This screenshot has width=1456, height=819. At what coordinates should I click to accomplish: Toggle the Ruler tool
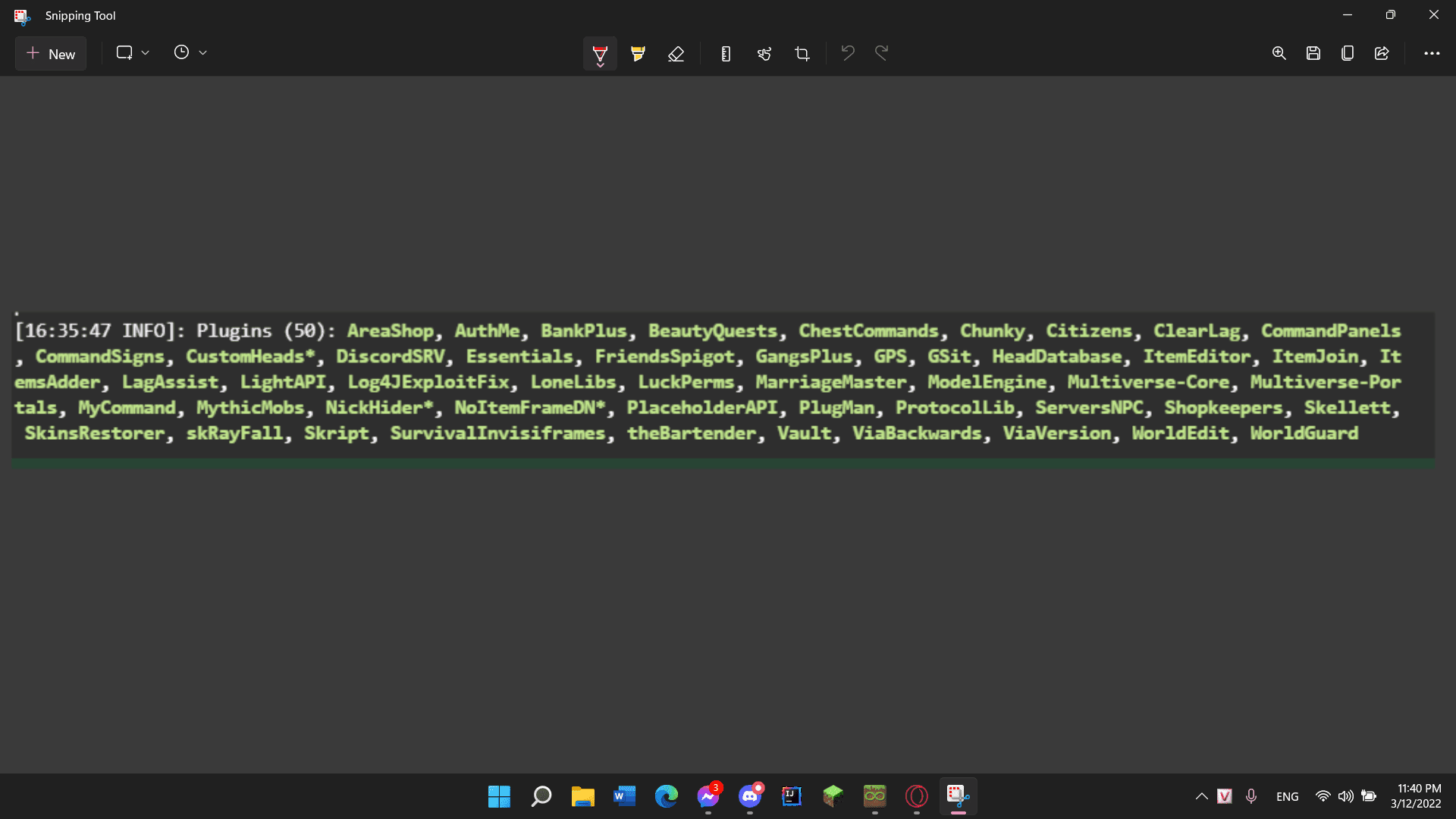tap(726, 53)
